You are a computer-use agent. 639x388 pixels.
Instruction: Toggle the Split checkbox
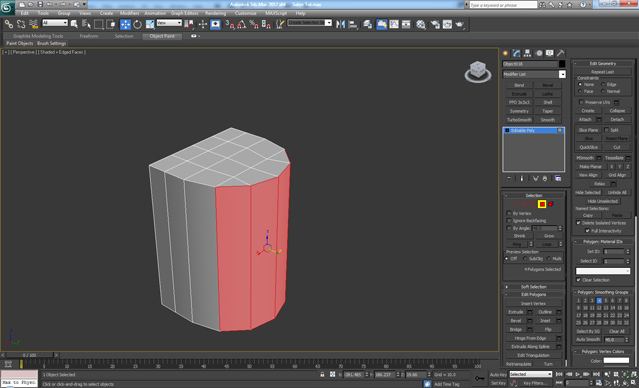[x=606, y=130]
